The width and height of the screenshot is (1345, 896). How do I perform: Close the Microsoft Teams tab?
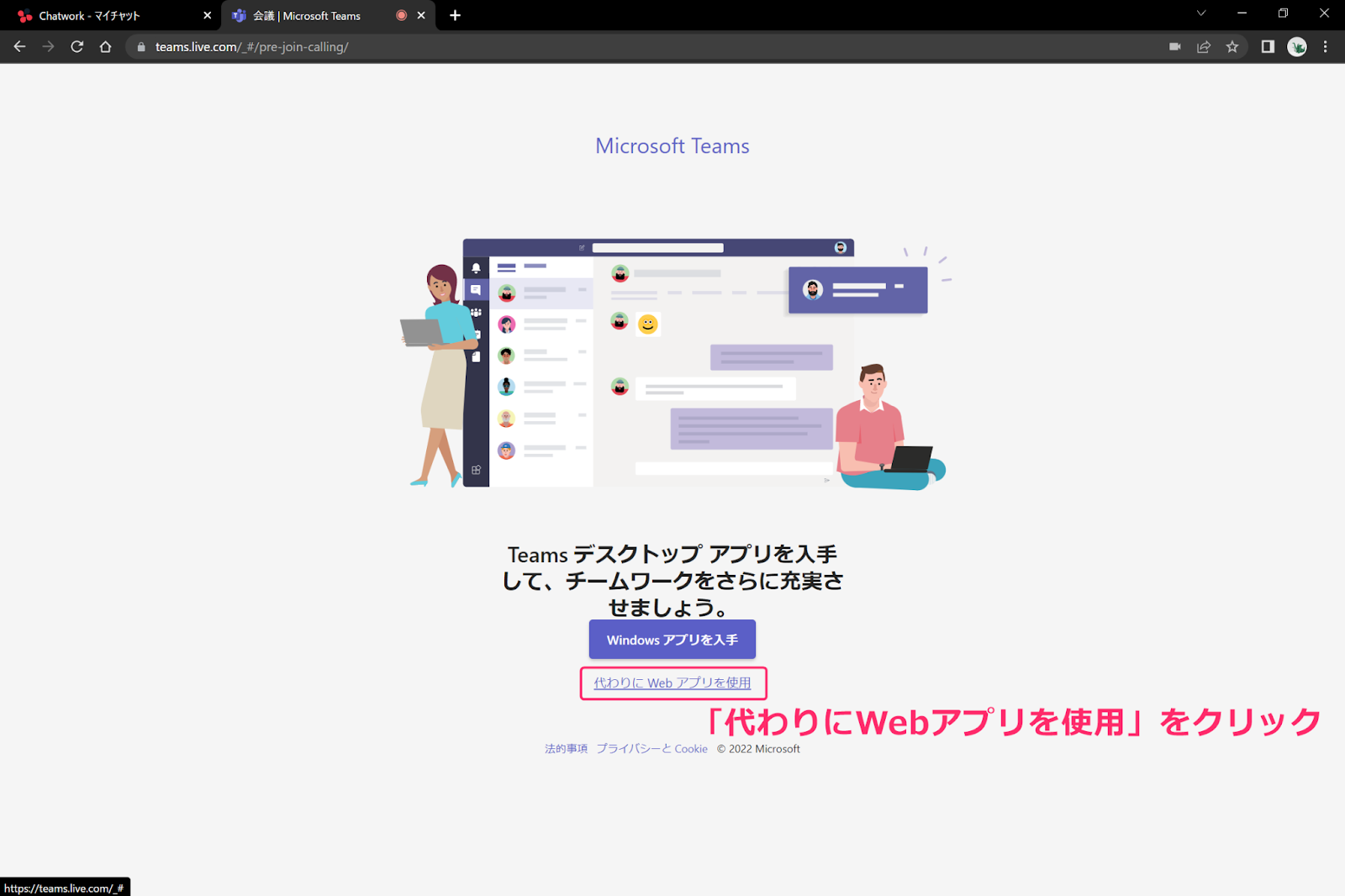(421, 15)
